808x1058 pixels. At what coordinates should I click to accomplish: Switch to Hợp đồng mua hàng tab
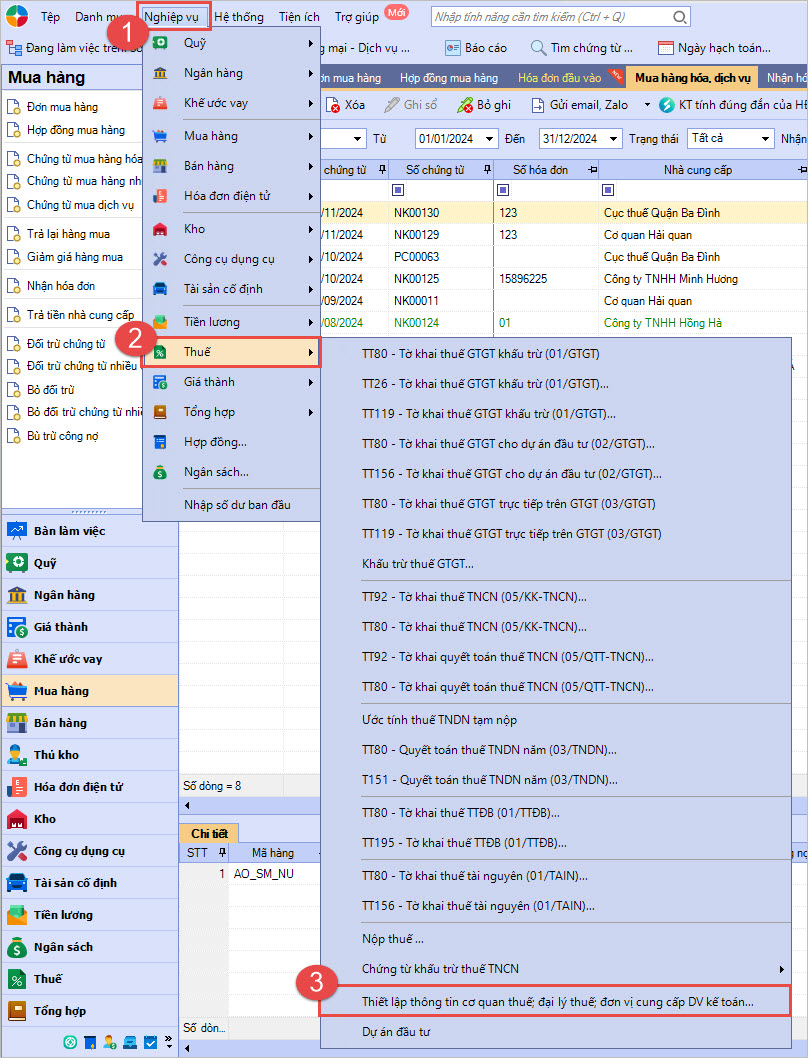tap(448, 78)
